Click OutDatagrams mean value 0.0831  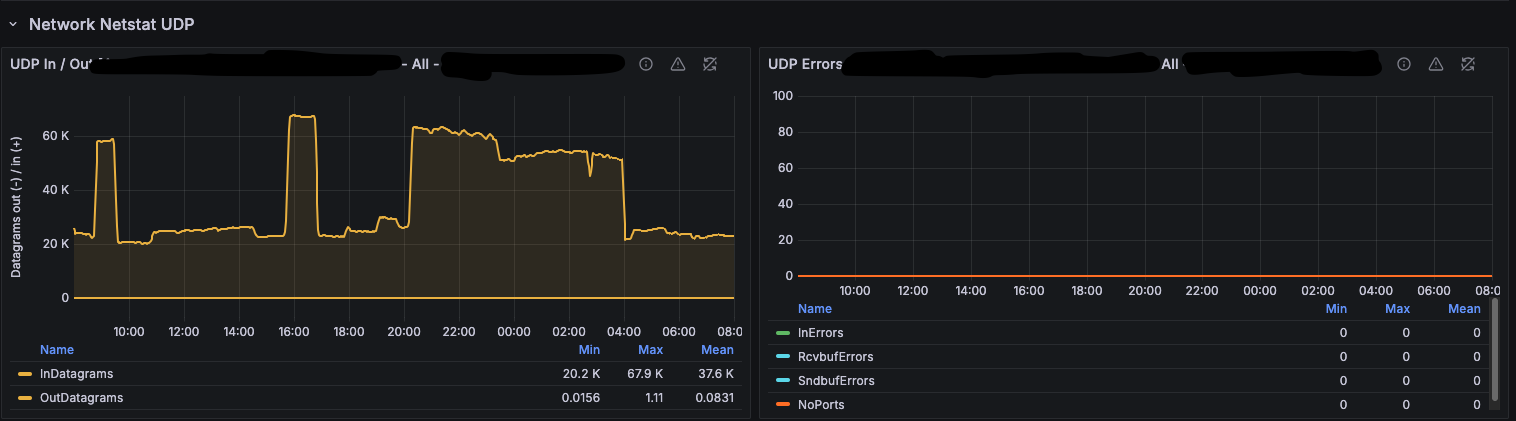[x=714, y=398]
